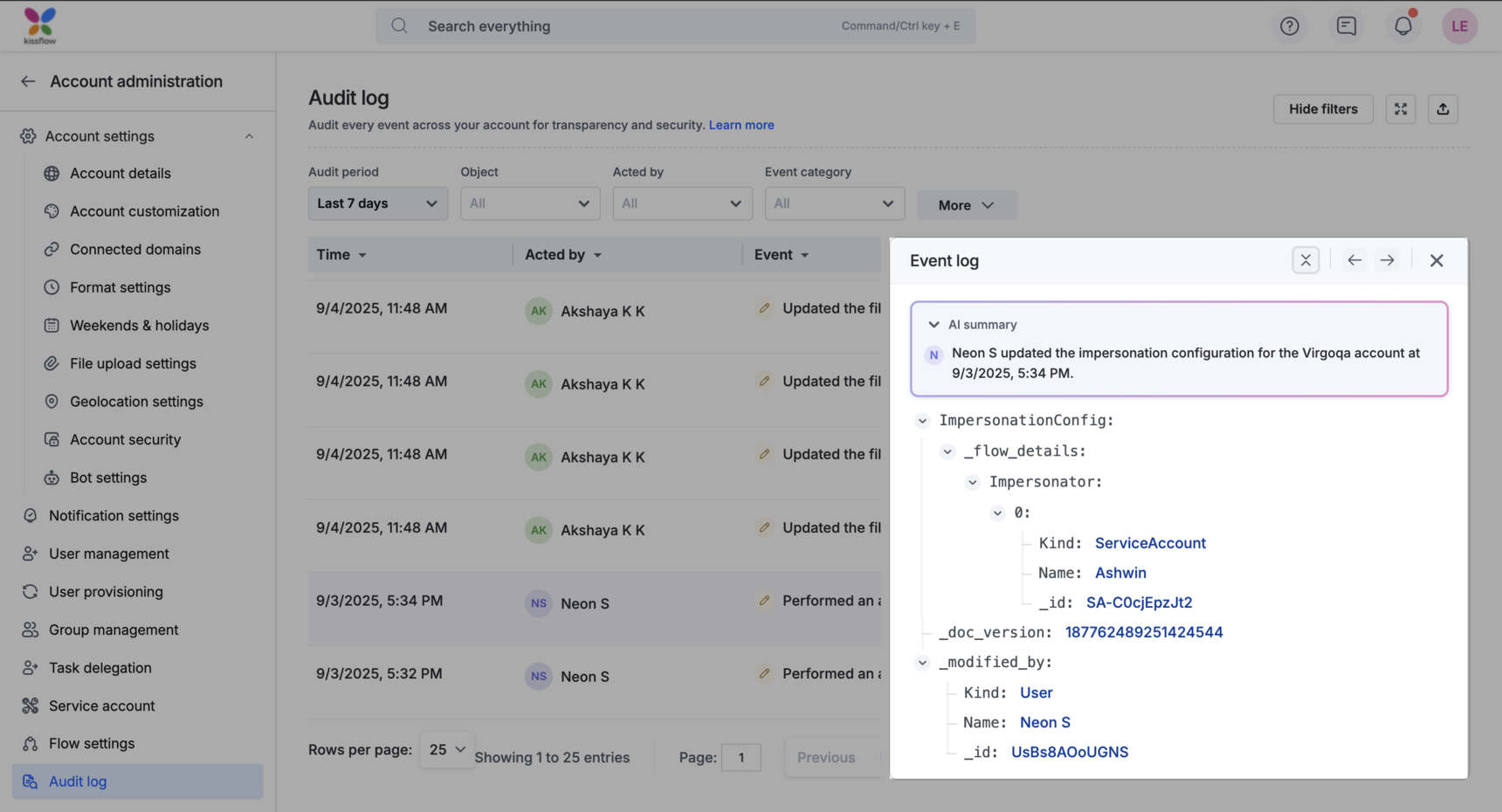Select User management in sidebar
Screen dimensions: 1502x812
pos(108,554)
